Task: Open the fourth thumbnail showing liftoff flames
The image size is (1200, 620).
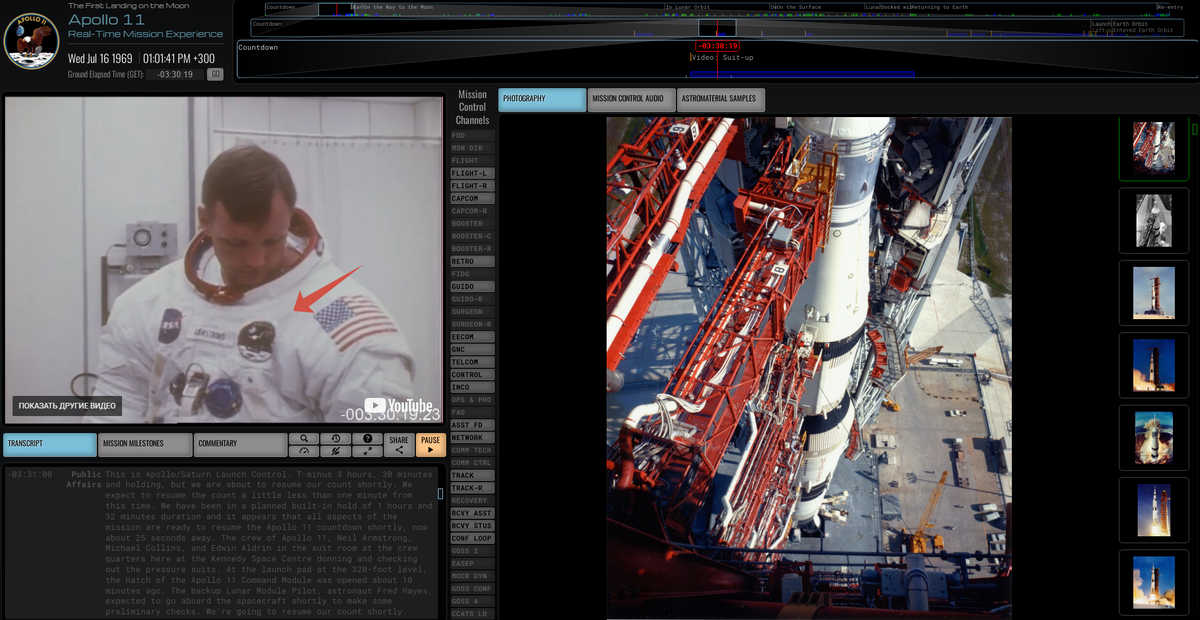Action: [x=1153, y=364]
